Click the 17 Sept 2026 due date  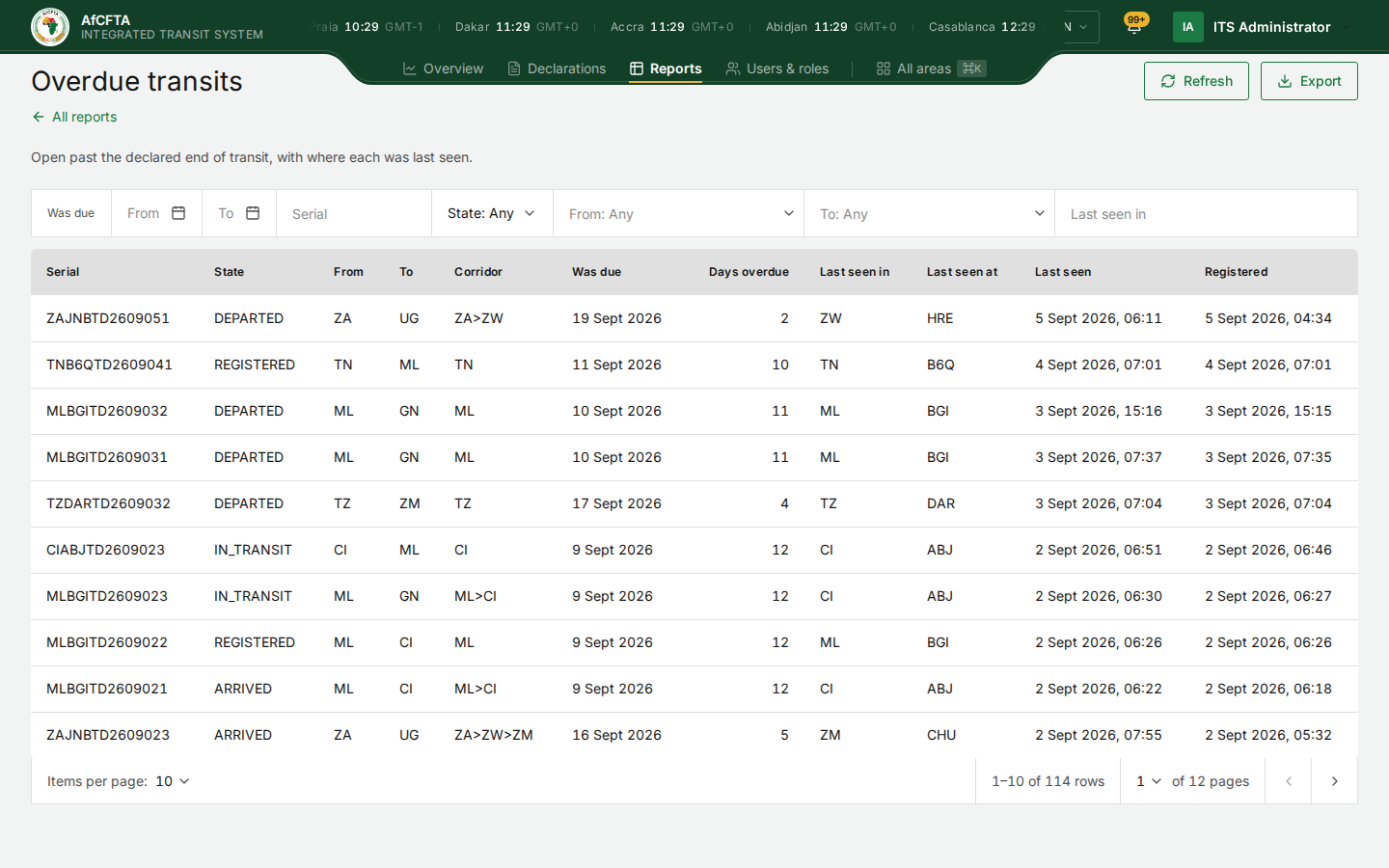(616, 503)
